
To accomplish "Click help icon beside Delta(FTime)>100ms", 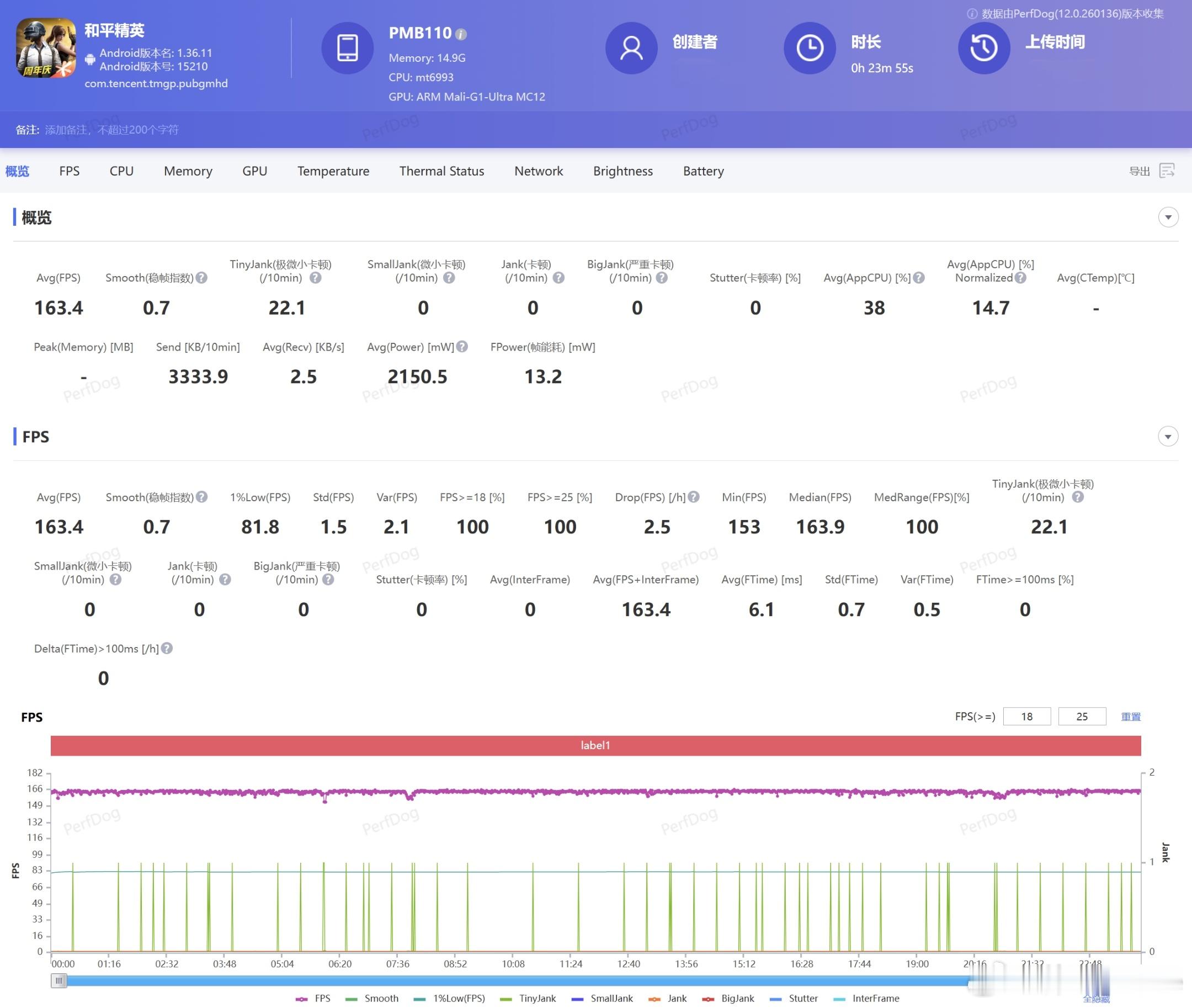I will click(167, 649).
